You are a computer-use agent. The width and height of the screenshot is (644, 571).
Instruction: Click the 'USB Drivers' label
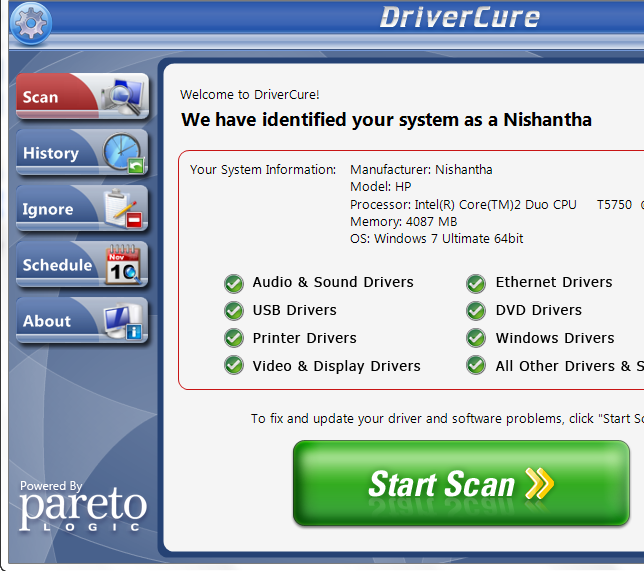pos(294,310)
